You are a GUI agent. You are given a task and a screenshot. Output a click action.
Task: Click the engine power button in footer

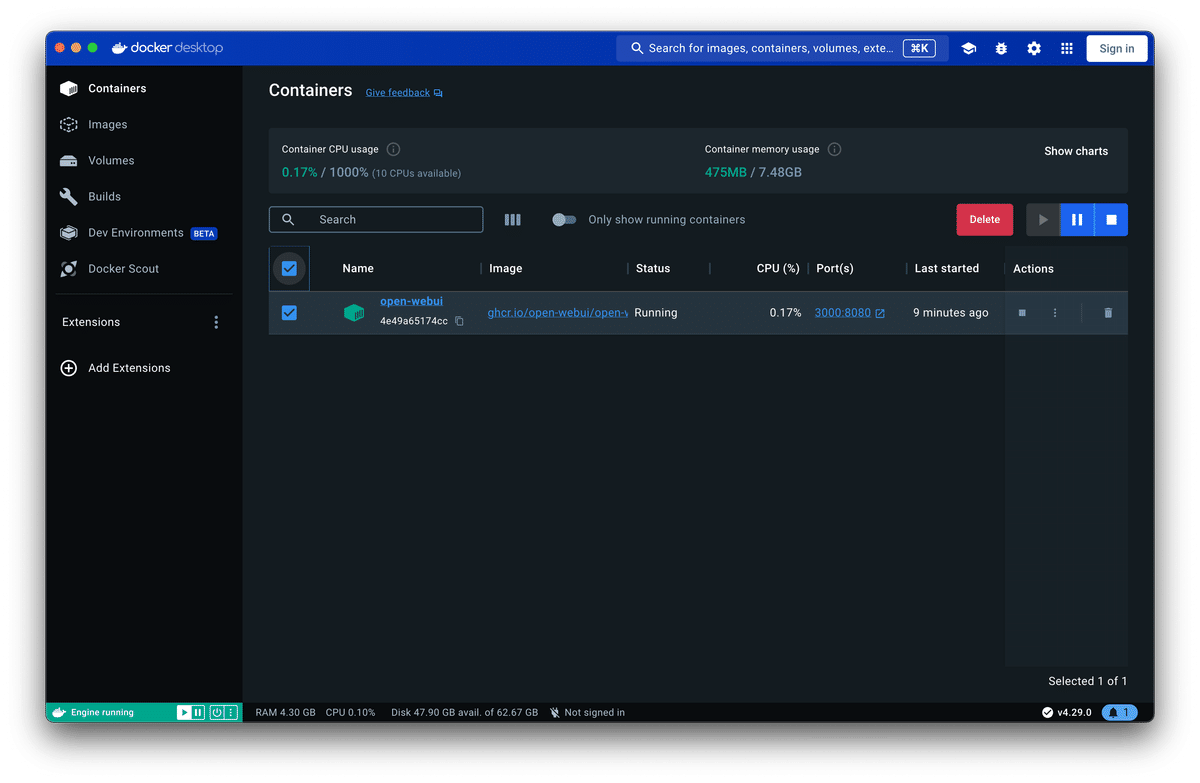[x=216, y=712]
